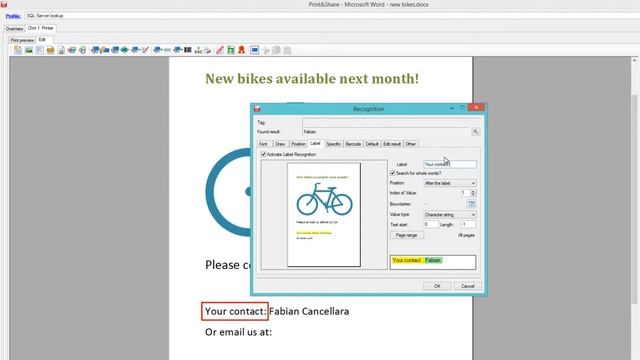This screenshot has height=360, width=640.
Task: Select the Label tab in Recognition
Action: tap(315, 144)
